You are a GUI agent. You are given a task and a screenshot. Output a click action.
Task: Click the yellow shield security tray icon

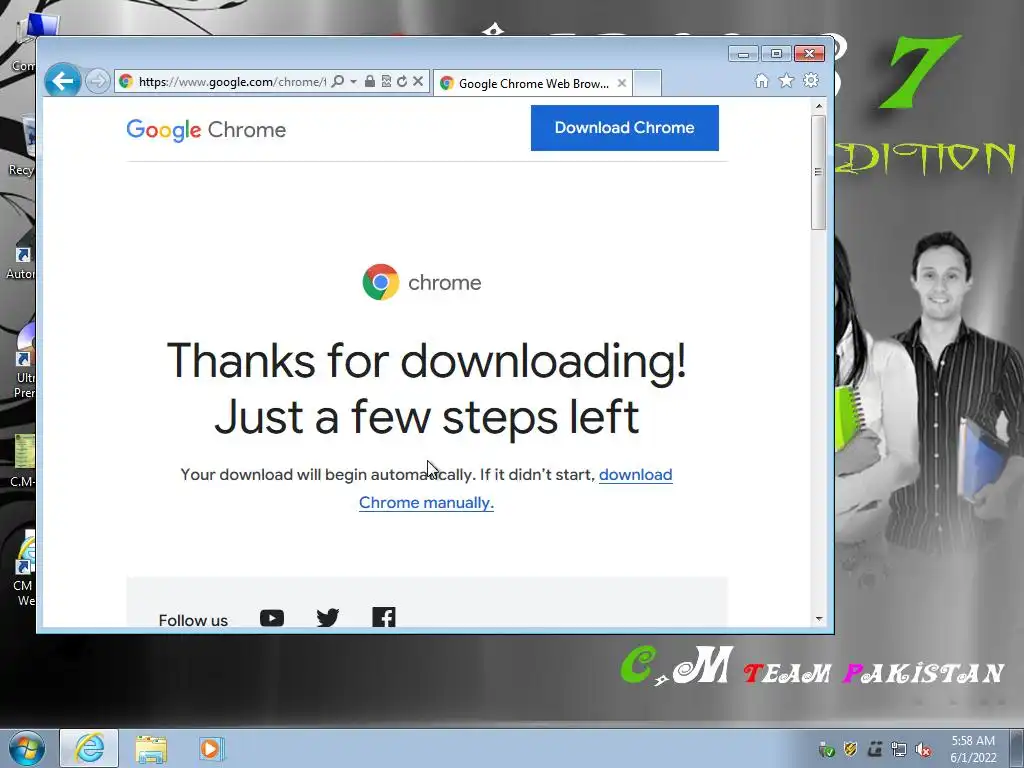850,749
